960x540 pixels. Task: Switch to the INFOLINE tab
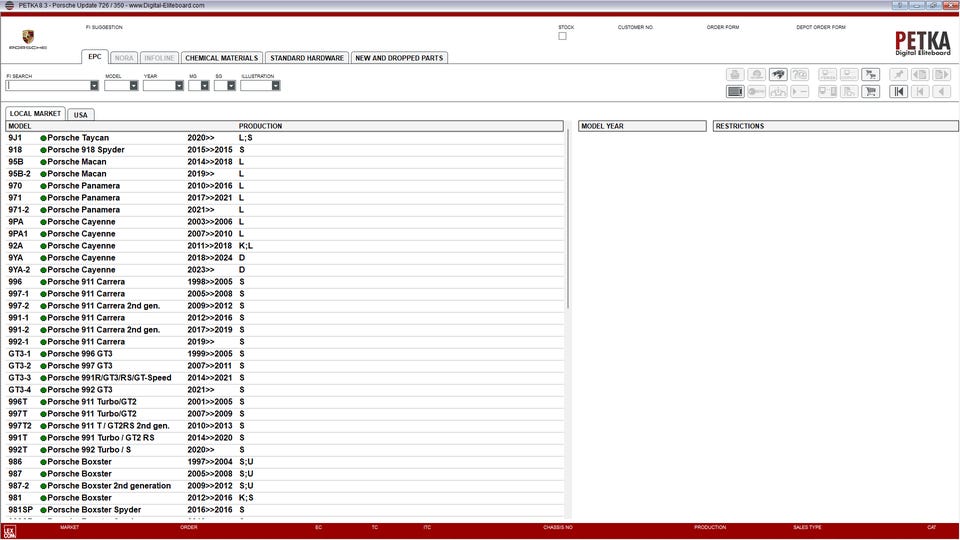coord(159,58)
